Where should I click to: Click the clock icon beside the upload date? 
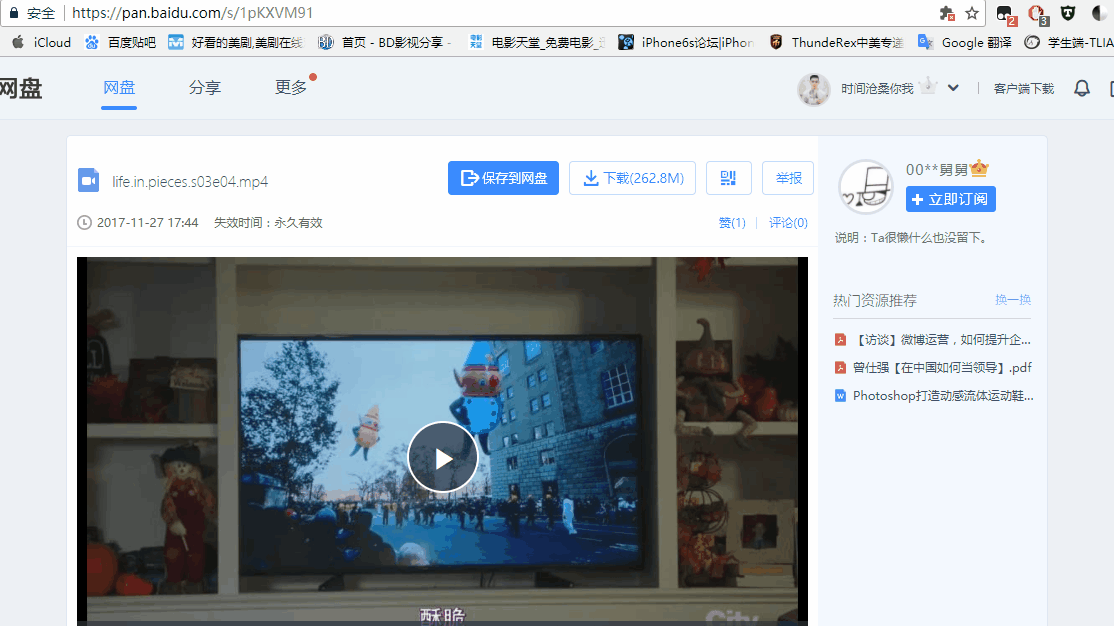click(83, 222)
